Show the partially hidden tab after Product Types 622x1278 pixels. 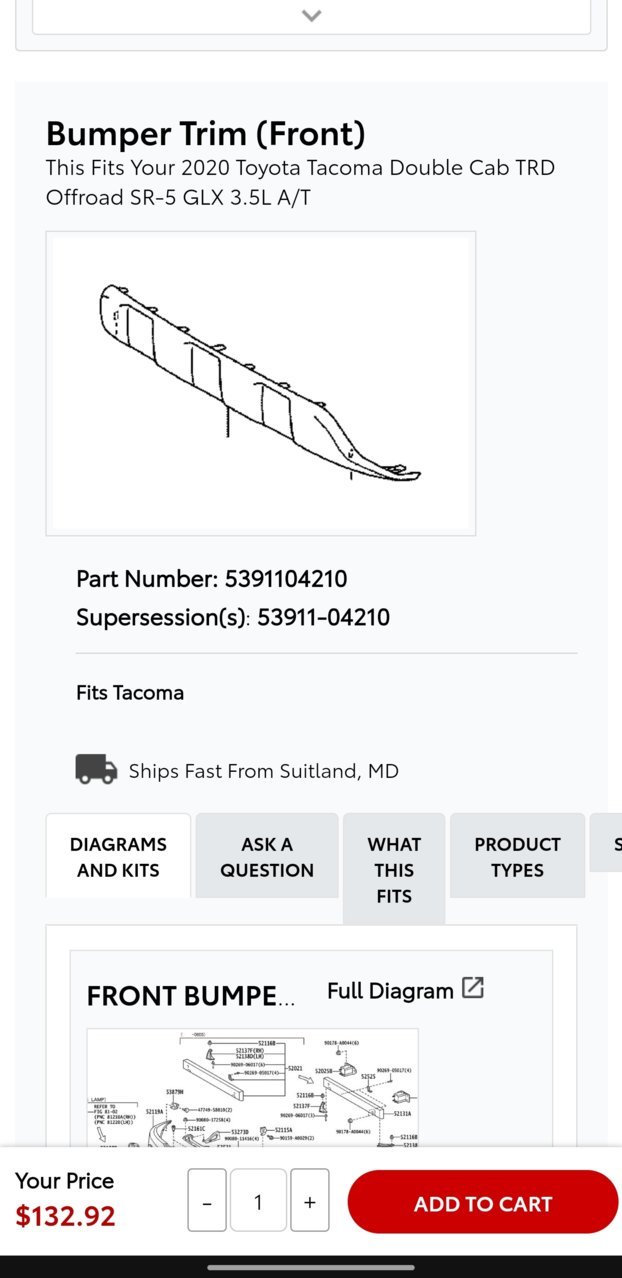(x=606, y=842)
